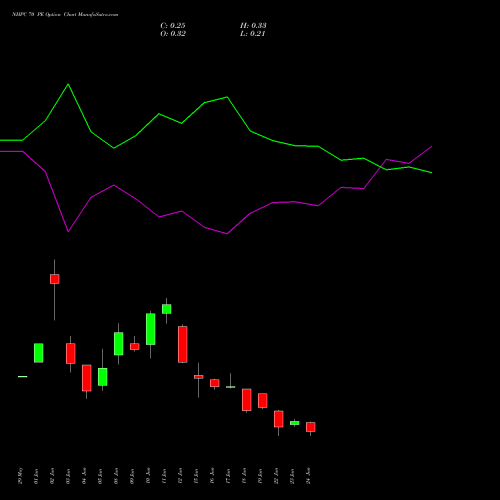Select the red candlestick above 04 Jun

point(87,378)
